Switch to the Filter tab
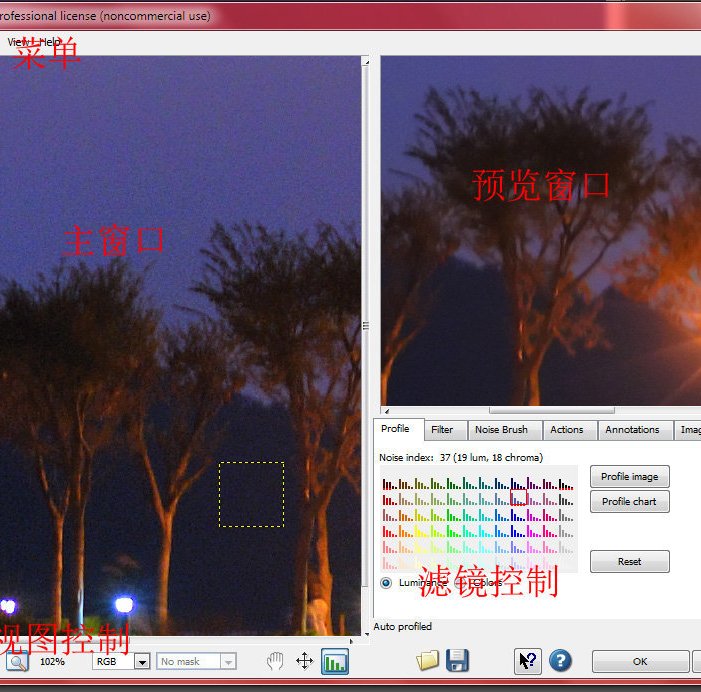 point(442,430)
